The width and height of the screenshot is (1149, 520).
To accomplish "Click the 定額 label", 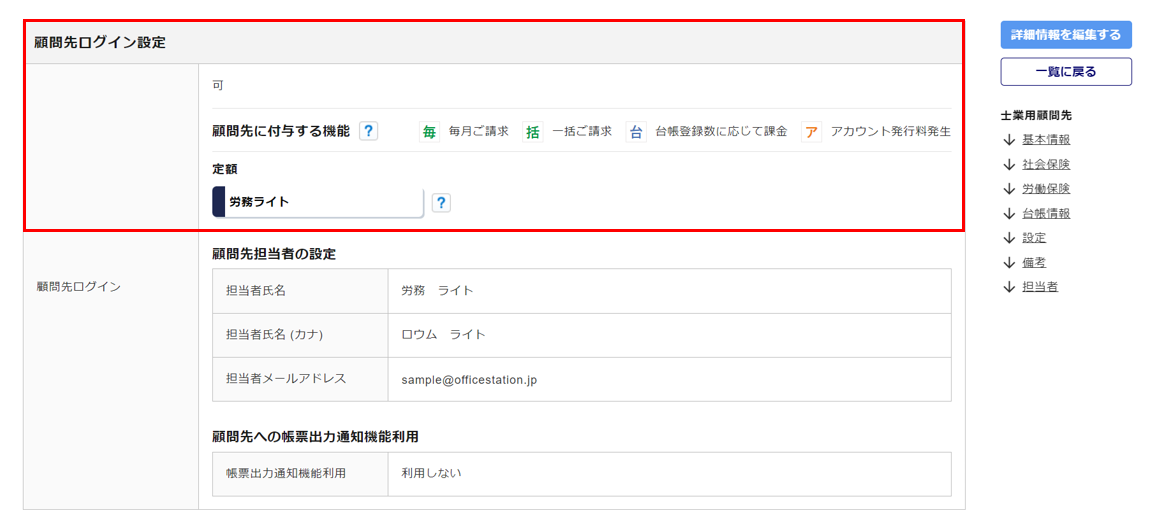I will 224,168.
